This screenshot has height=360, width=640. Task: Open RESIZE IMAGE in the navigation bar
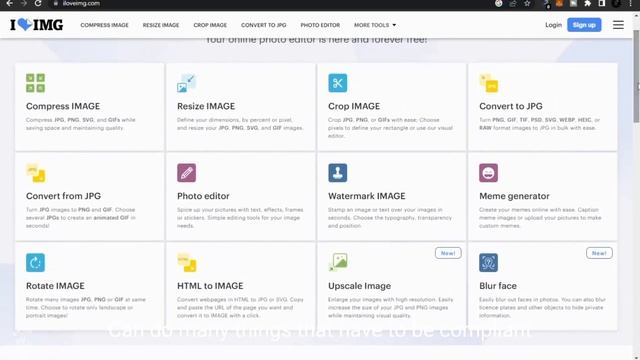click(x=161, y=25)
